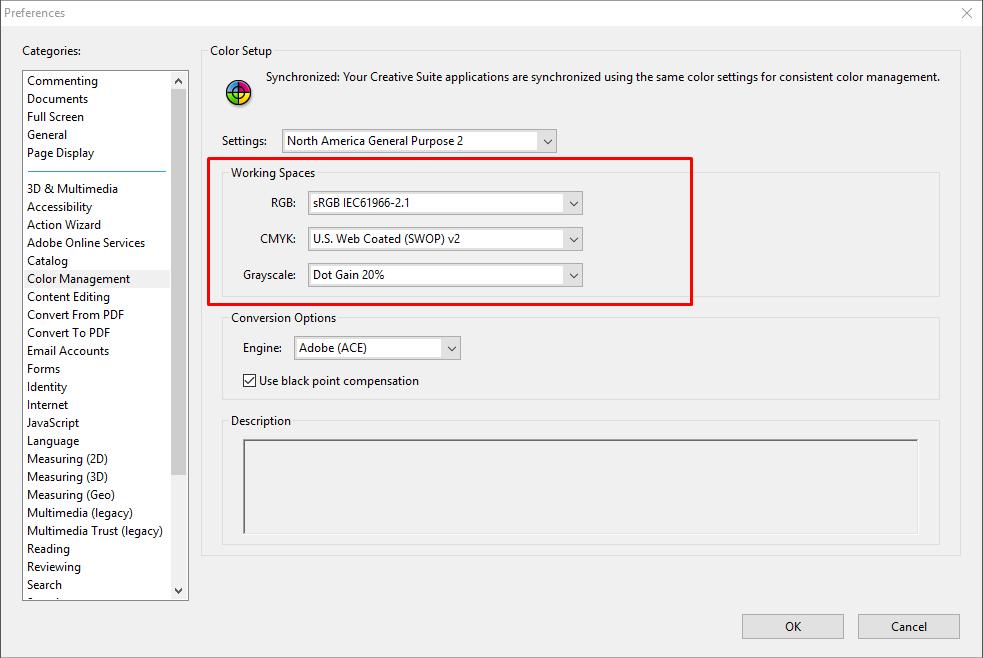The image size is (983, 658).
Task: Select the Reading category
Action: 98,549
